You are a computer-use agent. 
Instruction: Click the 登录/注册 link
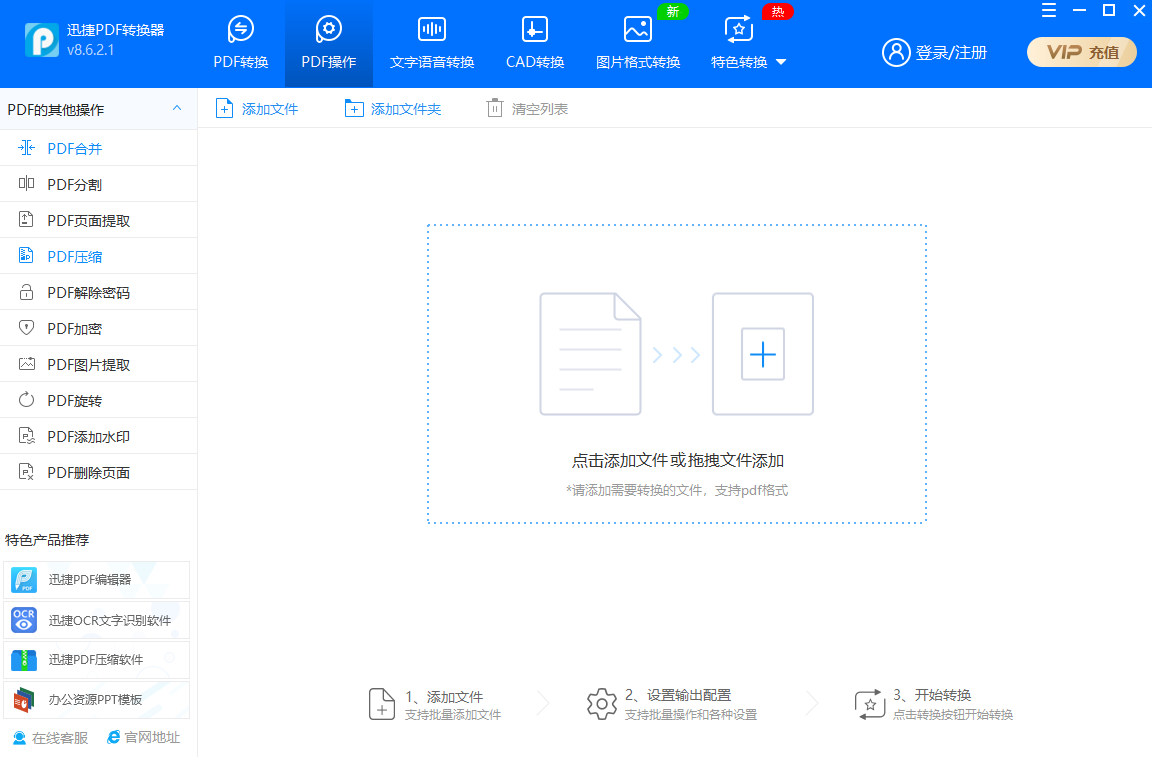tap(951, 53)
